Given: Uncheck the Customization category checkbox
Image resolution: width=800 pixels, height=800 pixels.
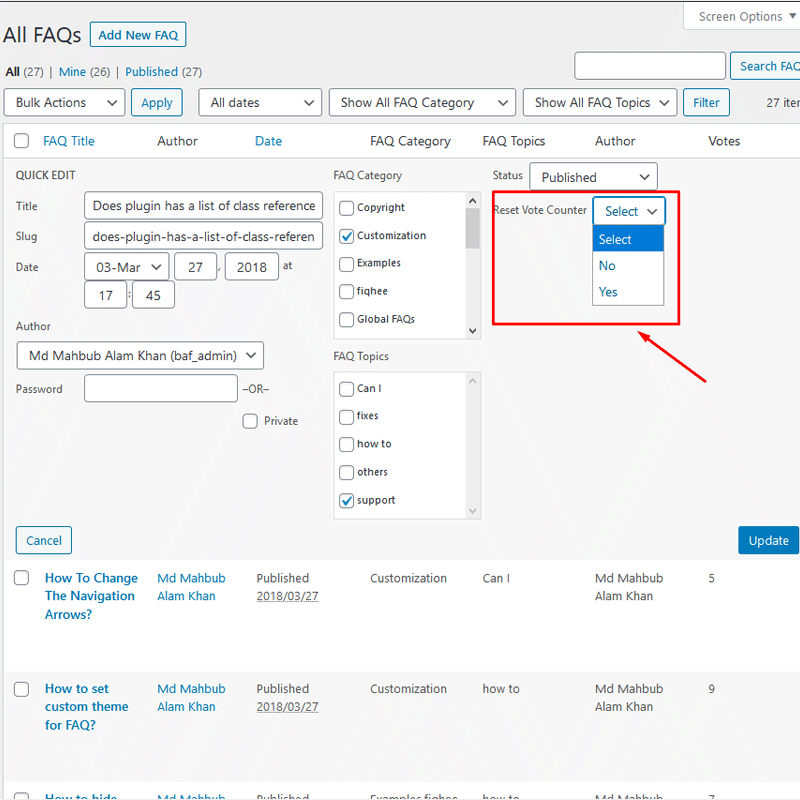Looking at the screenshot, I should (x=347, y=236).
